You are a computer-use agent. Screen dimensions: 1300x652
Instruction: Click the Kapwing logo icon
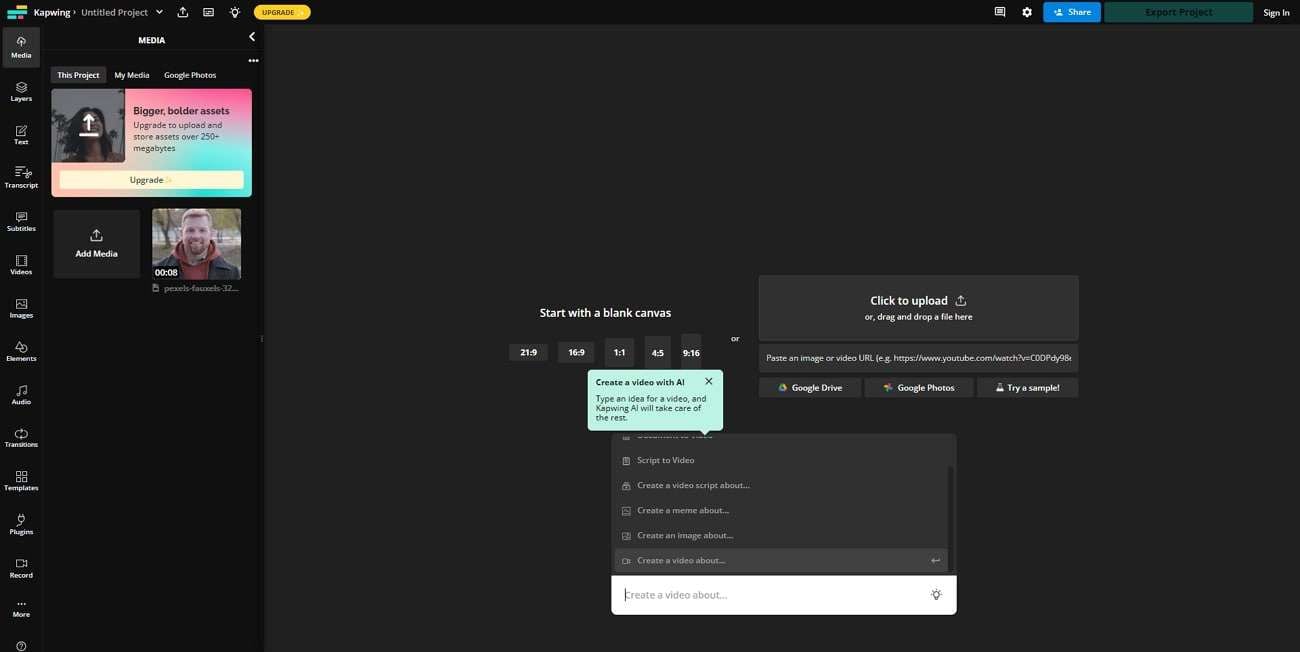click(x=16, y=12)
